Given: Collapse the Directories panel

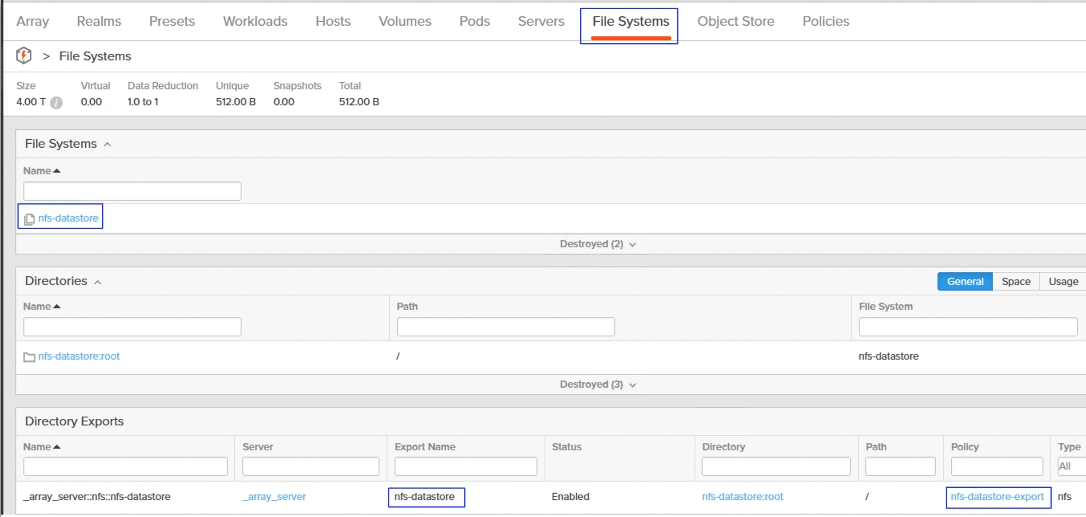Looking at the screenshot, I should coord(98,281).
